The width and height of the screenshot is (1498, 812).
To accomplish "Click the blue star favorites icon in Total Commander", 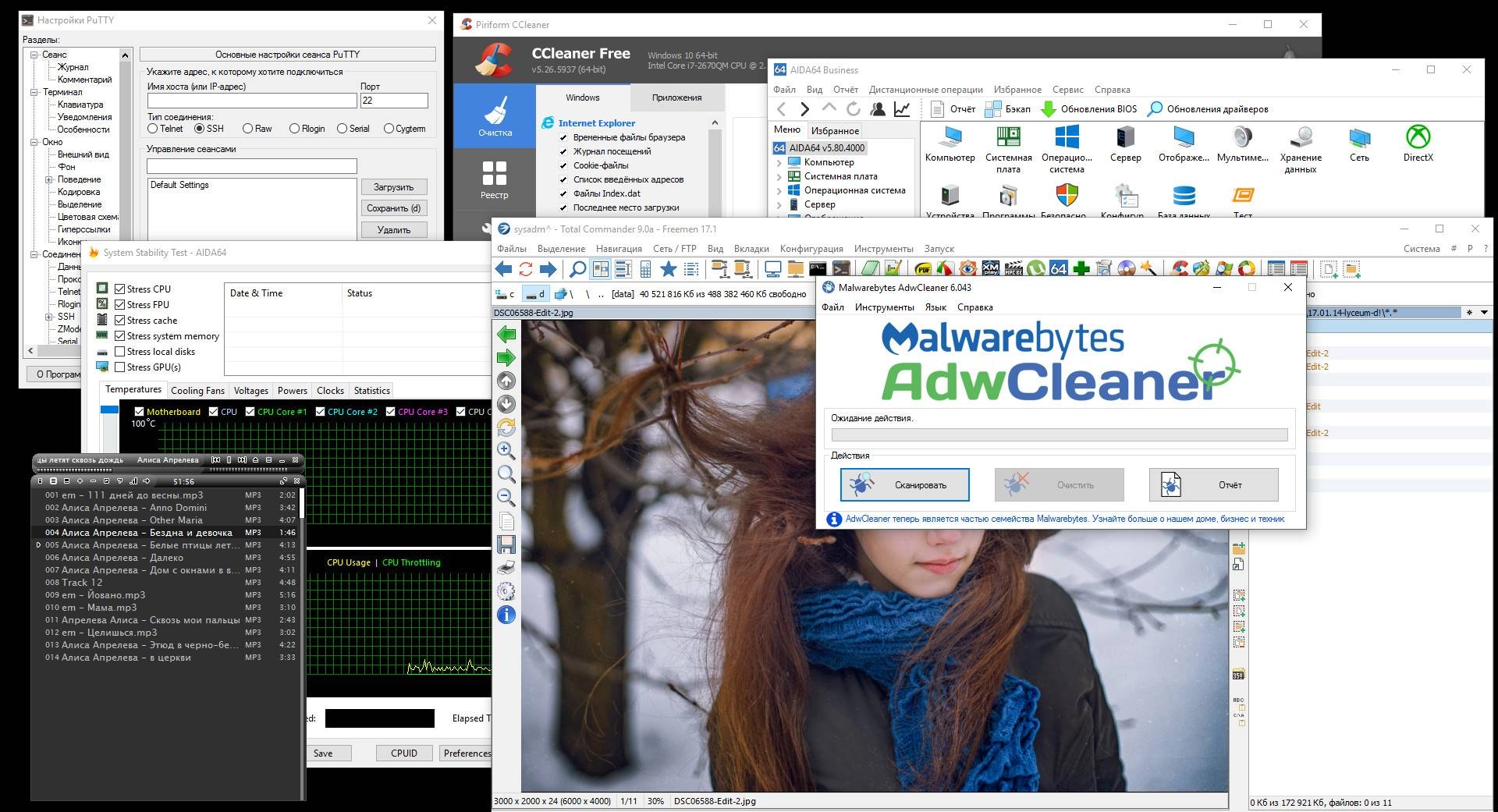I will click(669, 269).
